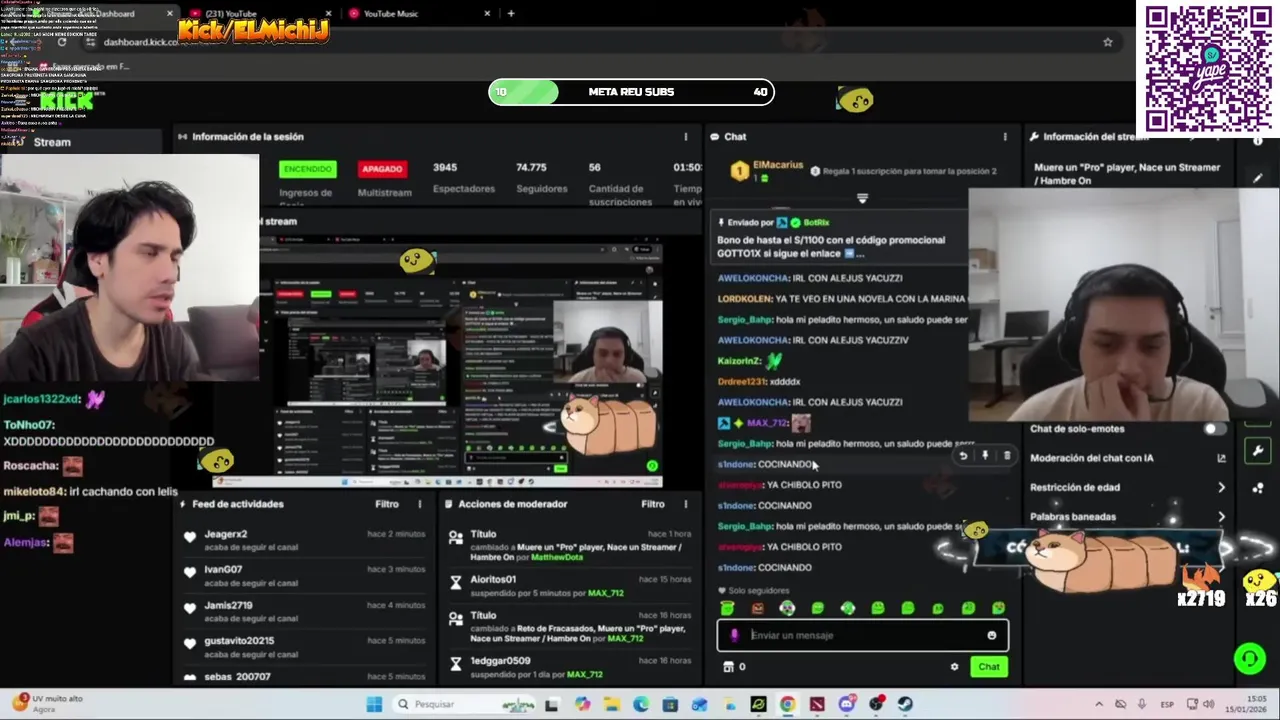The width and height of the screenshot is (1280, 720).
Task: Bookmark this page with the star icon
Action: 1107,42
